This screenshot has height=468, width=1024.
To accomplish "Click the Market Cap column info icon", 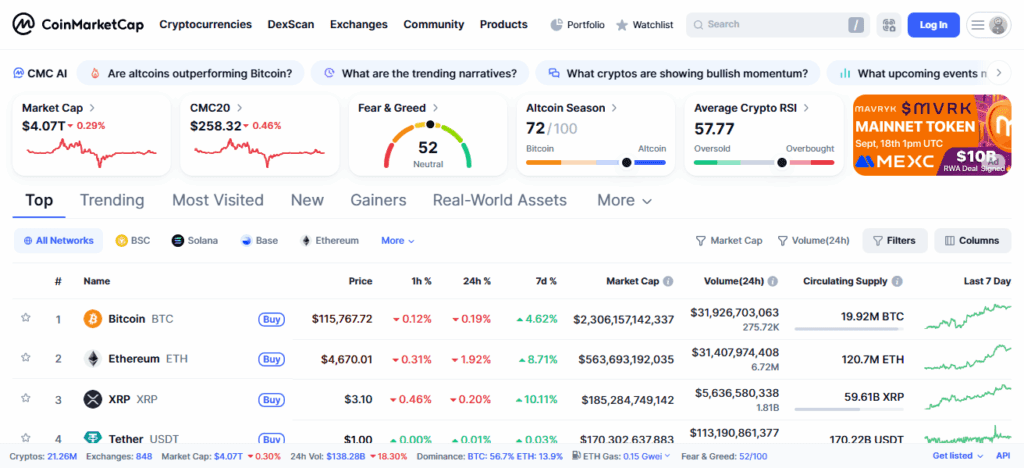I will [668, 281].
